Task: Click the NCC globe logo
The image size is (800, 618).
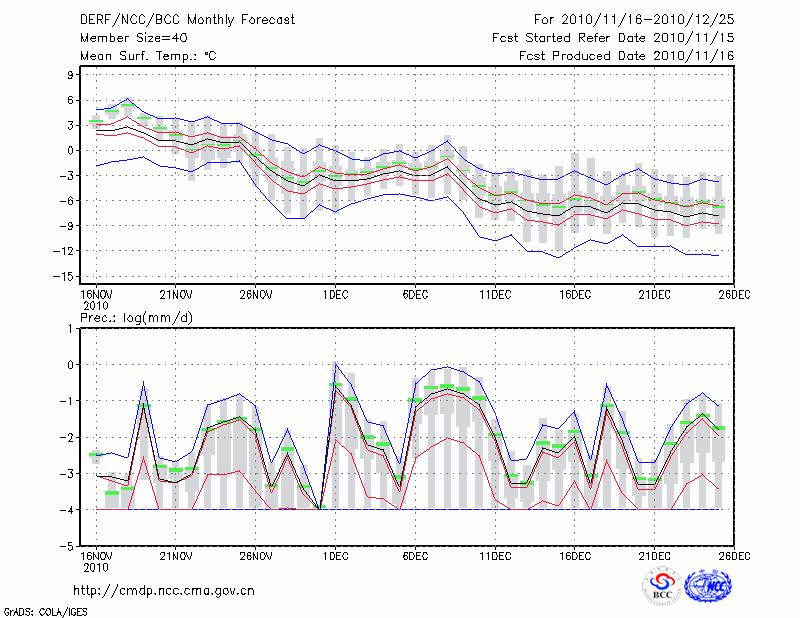Action: tap(708, 588)
